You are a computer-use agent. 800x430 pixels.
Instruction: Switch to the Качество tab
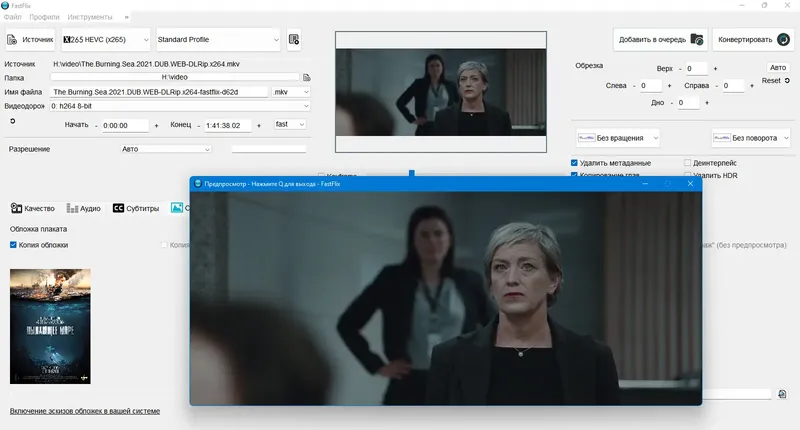(x=33, y=208)
